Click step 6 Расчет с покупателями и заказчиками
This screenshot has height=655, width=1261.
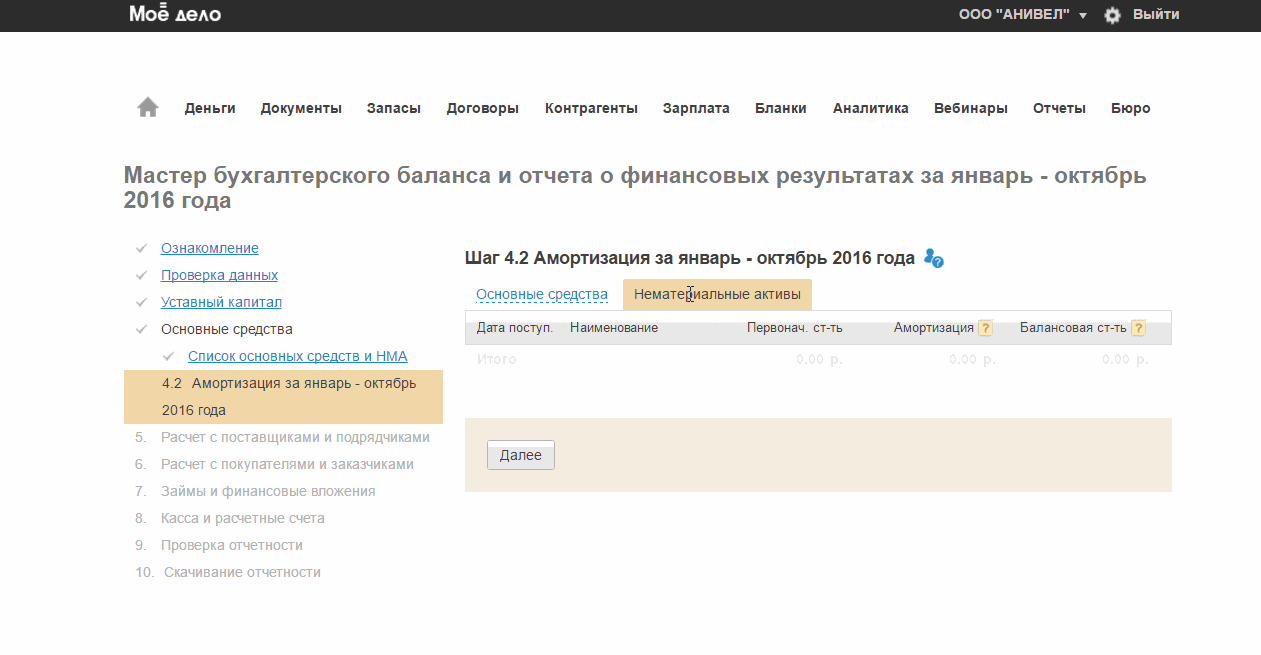(287, 464)
